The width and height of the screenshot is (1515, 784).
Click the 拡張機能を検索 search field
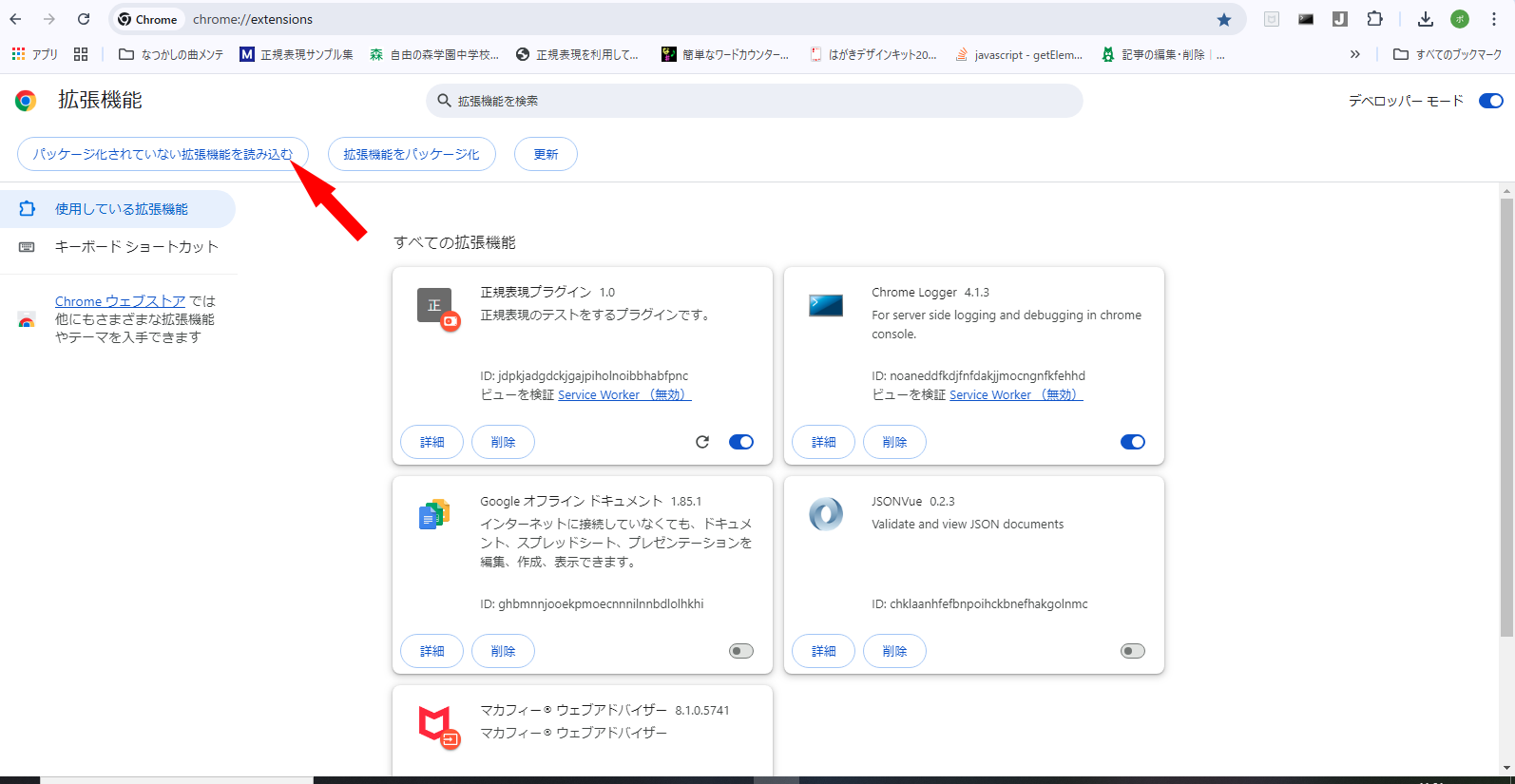point(755,101)
